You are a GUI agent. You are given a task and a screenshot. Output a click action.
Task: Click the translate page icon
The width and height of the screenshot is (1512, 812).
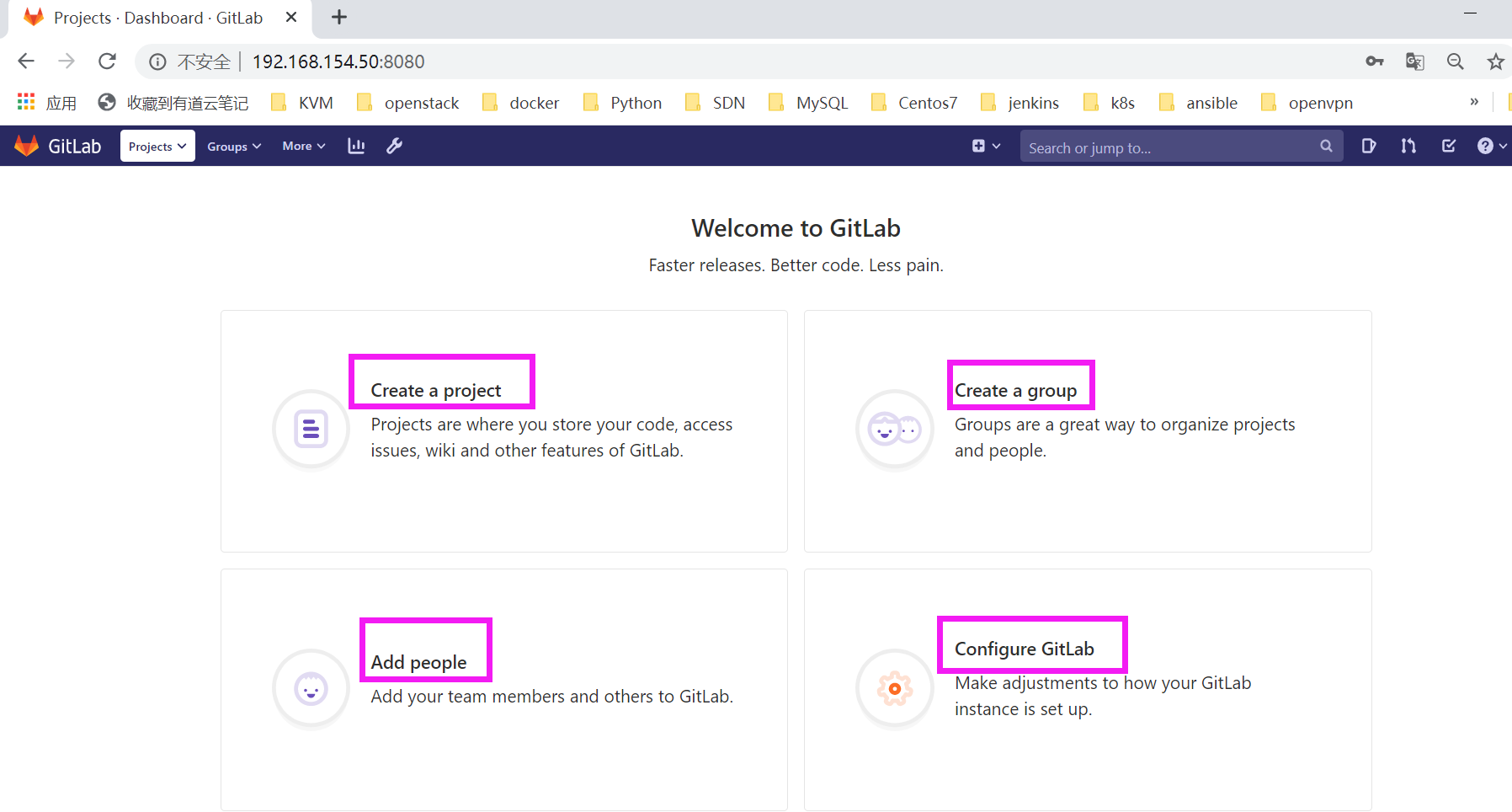click(1414, 61)
